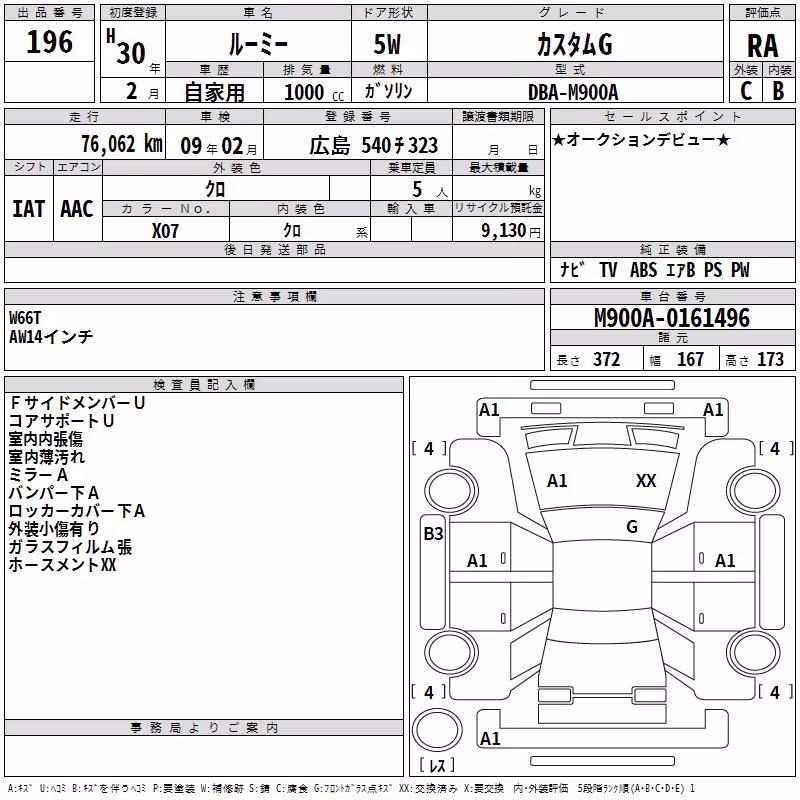
Task: Click the PS equipment entry
Action: pos(713,270)
